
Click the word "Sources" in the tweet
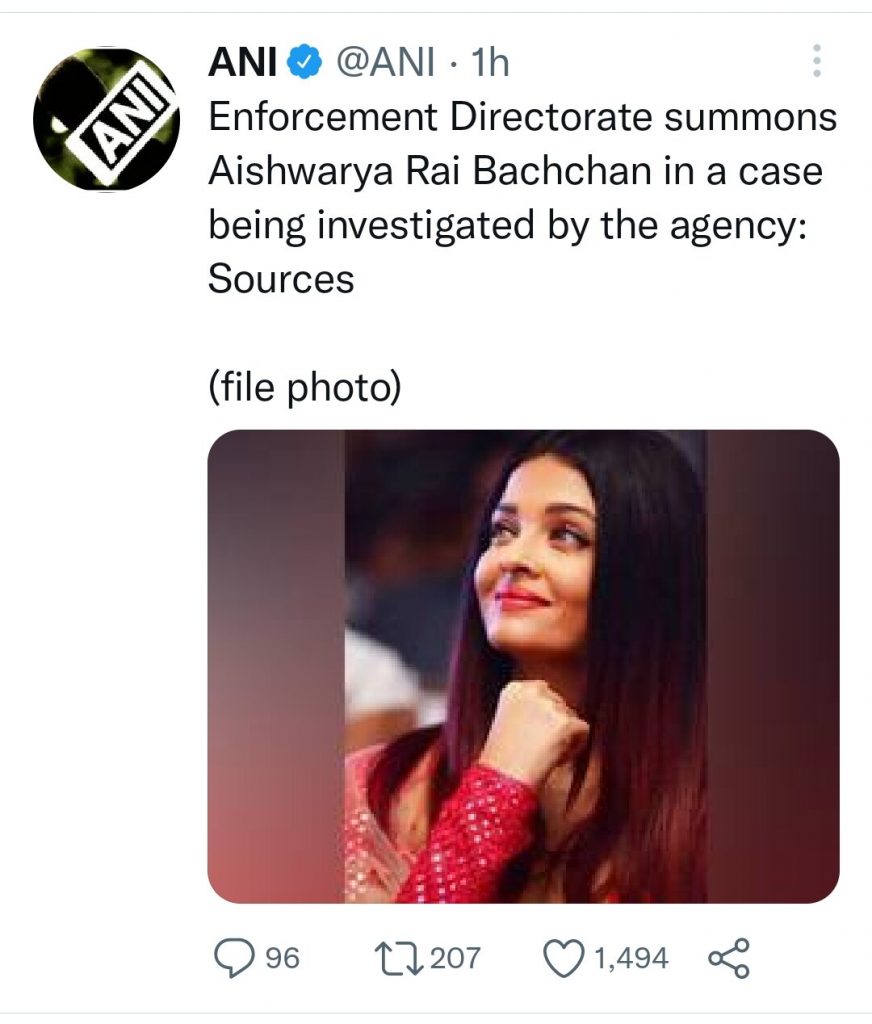point(281,280)
